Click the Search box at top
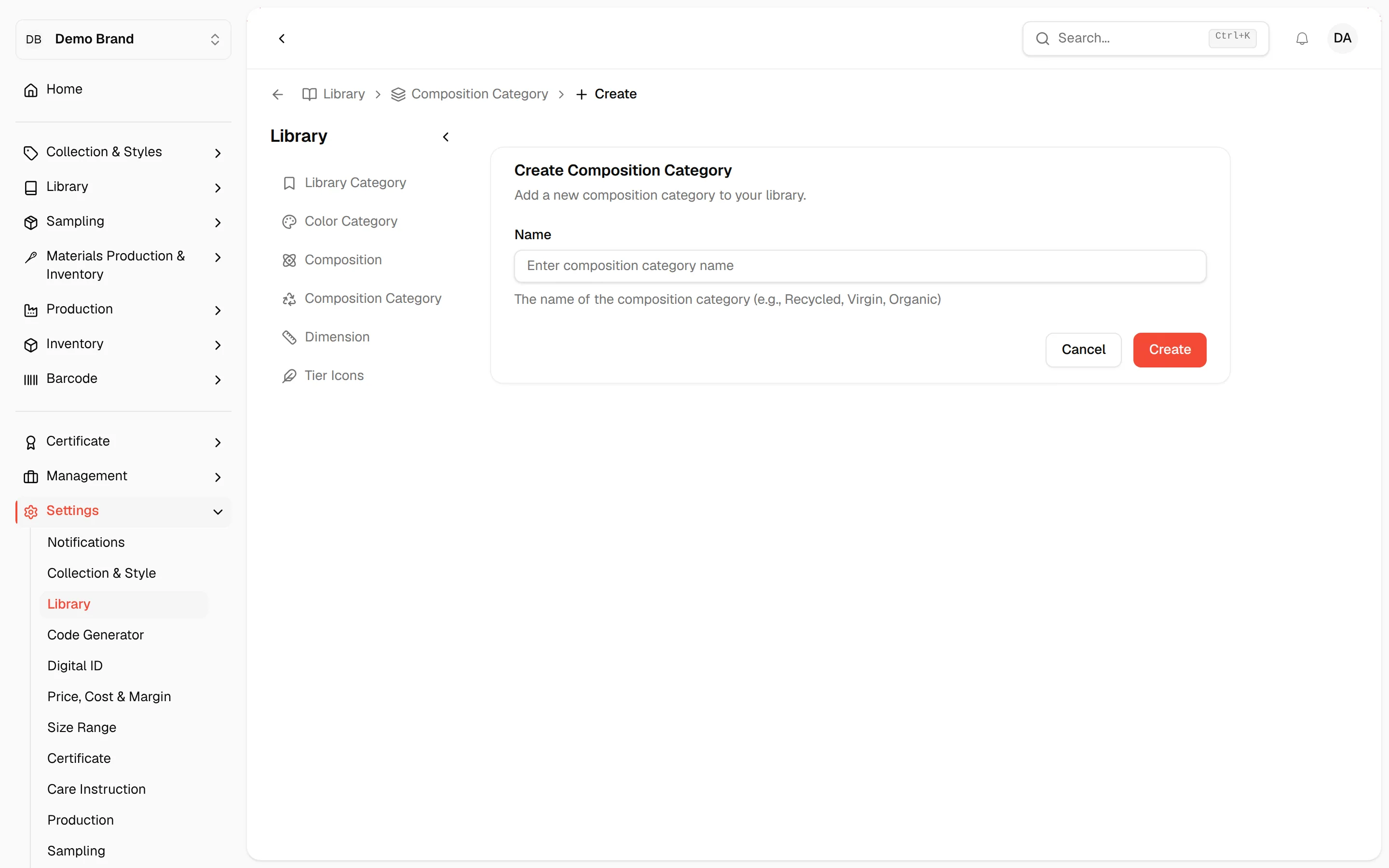This screenshot has height=868, width=1389. click(x=1145, y=39)
